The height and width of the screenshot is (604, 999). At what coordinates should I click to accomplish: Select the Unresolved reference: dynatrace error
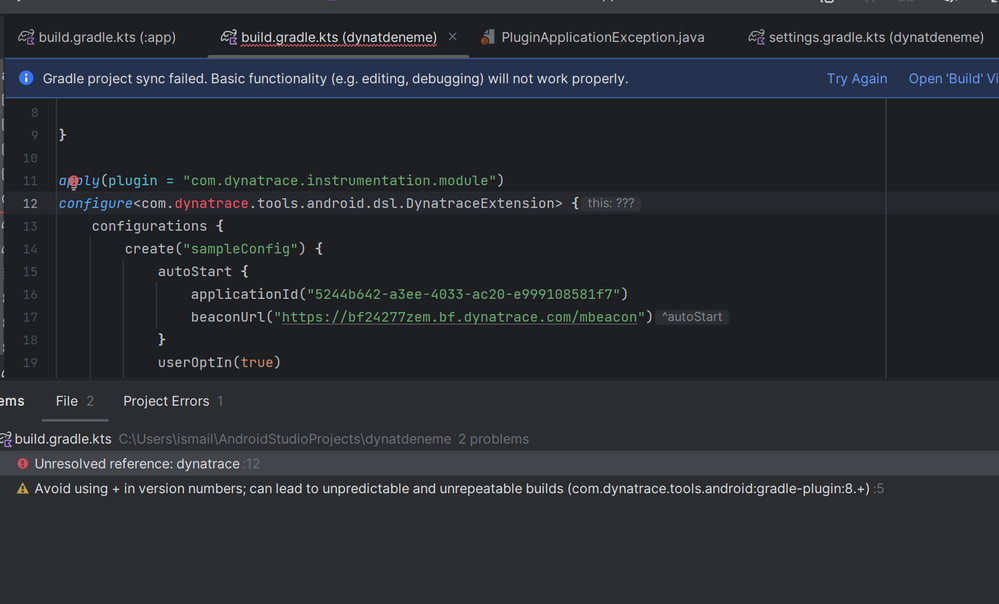[x=137, y=464]
